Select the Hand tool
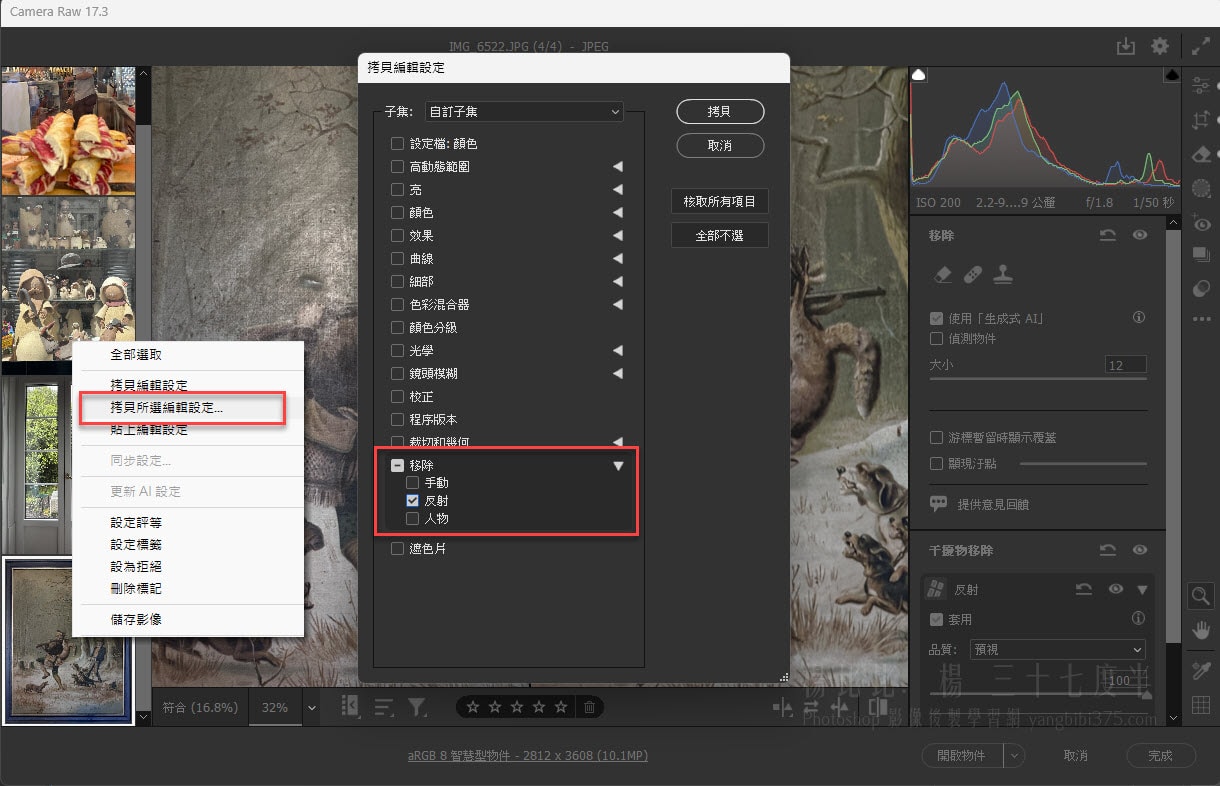 1202,630
